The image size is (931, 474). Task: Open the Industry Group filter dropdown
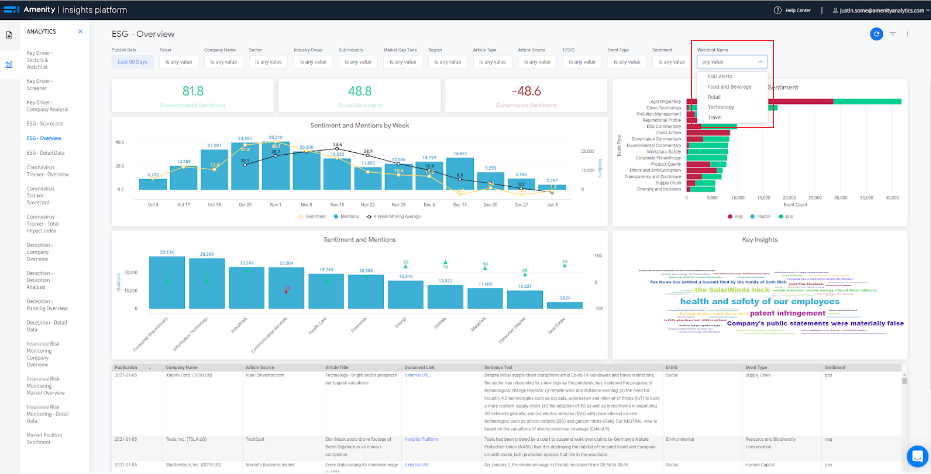[314, 62]
